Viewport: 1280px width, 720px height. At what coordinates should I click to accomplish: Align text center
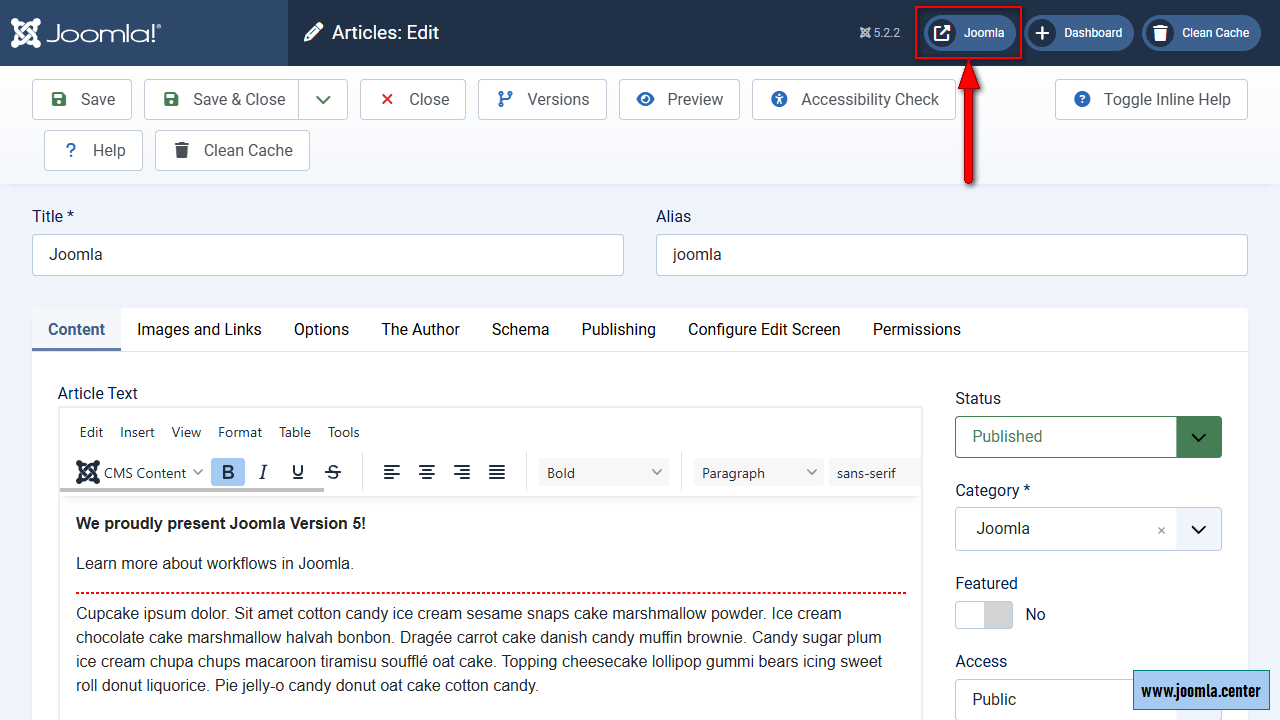(427, 472)
